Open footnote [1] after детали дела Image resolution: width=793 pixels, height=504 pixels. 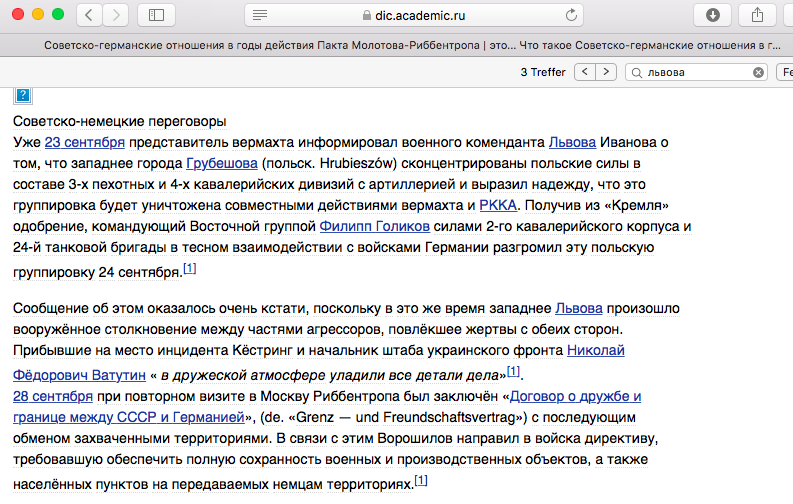(513, 372)
